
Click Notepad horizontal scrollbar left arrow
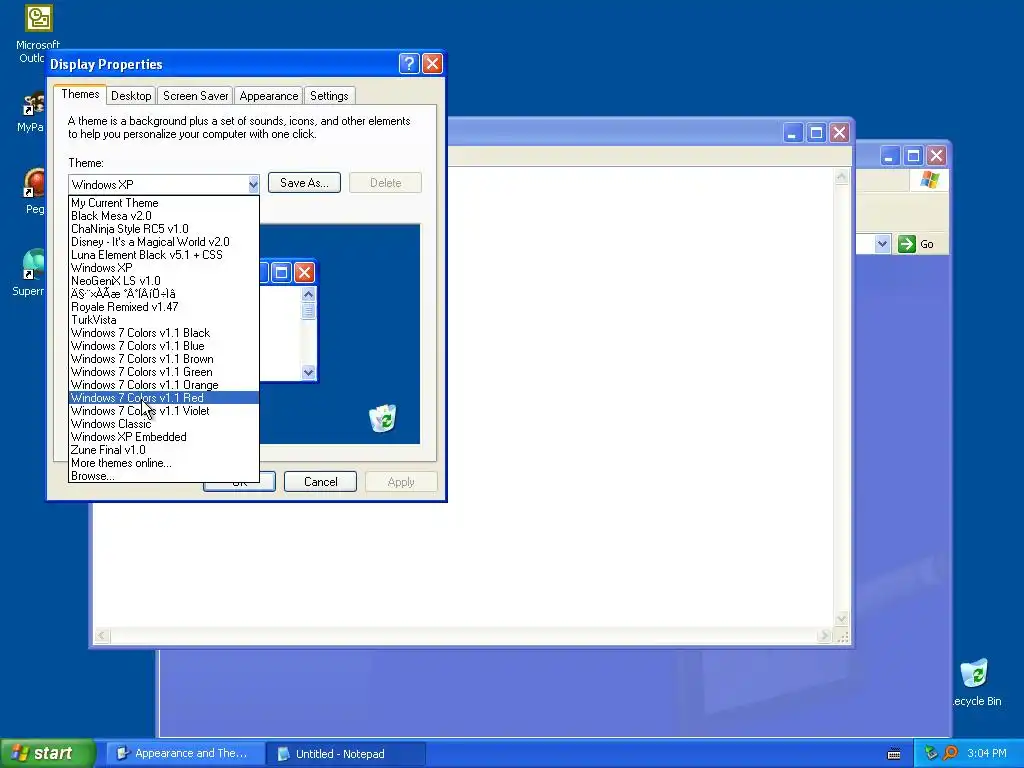click(x=102, y=635)
